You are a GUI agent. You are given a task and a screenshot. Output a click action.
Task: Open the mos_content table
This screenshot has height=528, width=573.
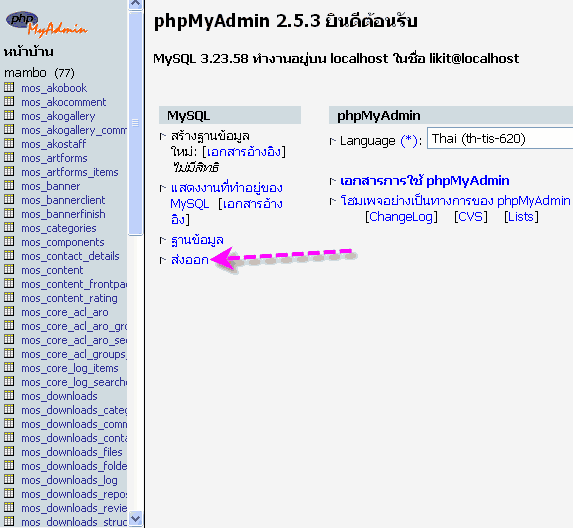point(52,270)
